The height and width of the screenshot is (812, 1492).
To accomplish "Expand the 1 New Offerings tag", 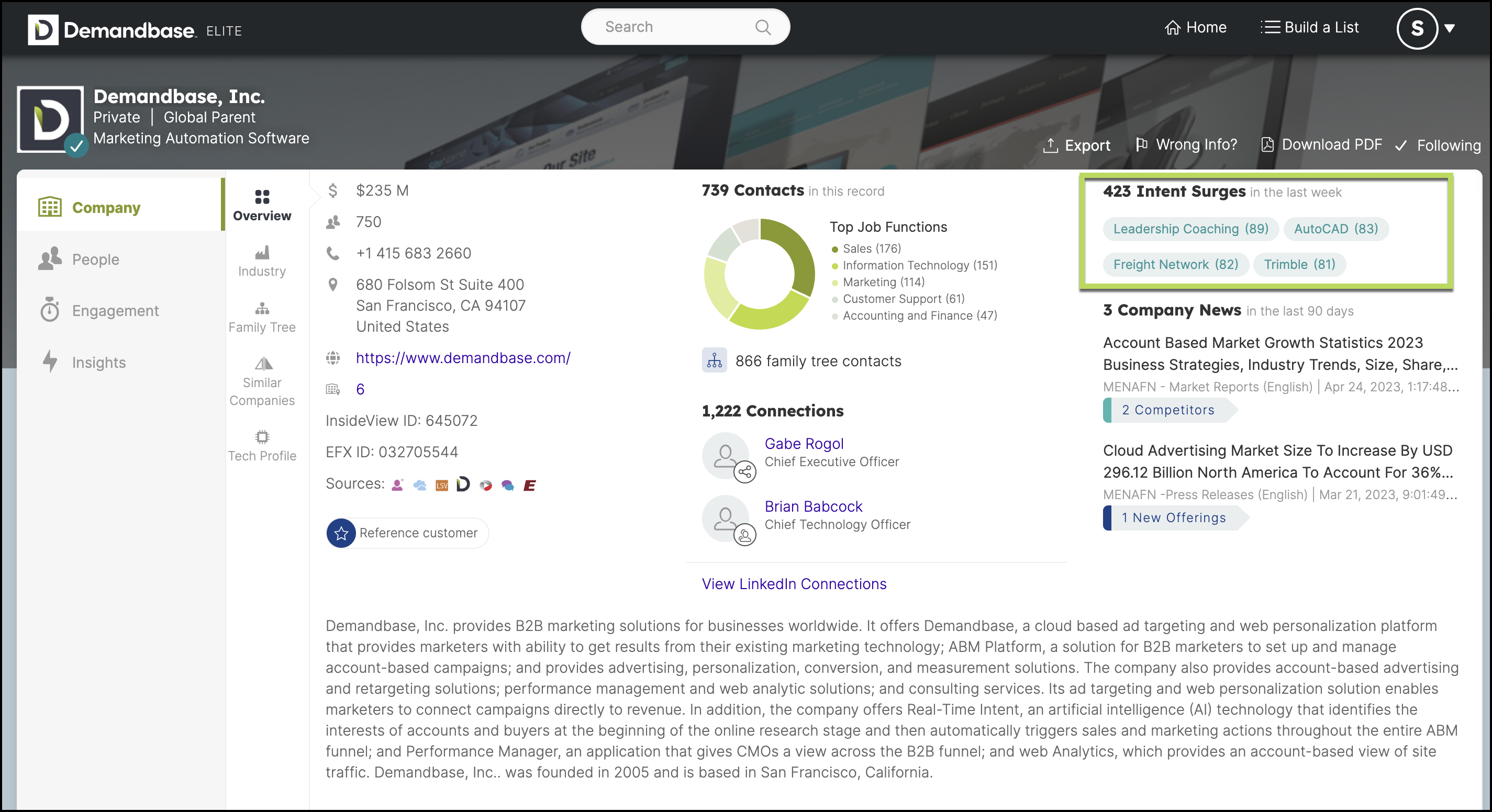I will (1173, 517).
